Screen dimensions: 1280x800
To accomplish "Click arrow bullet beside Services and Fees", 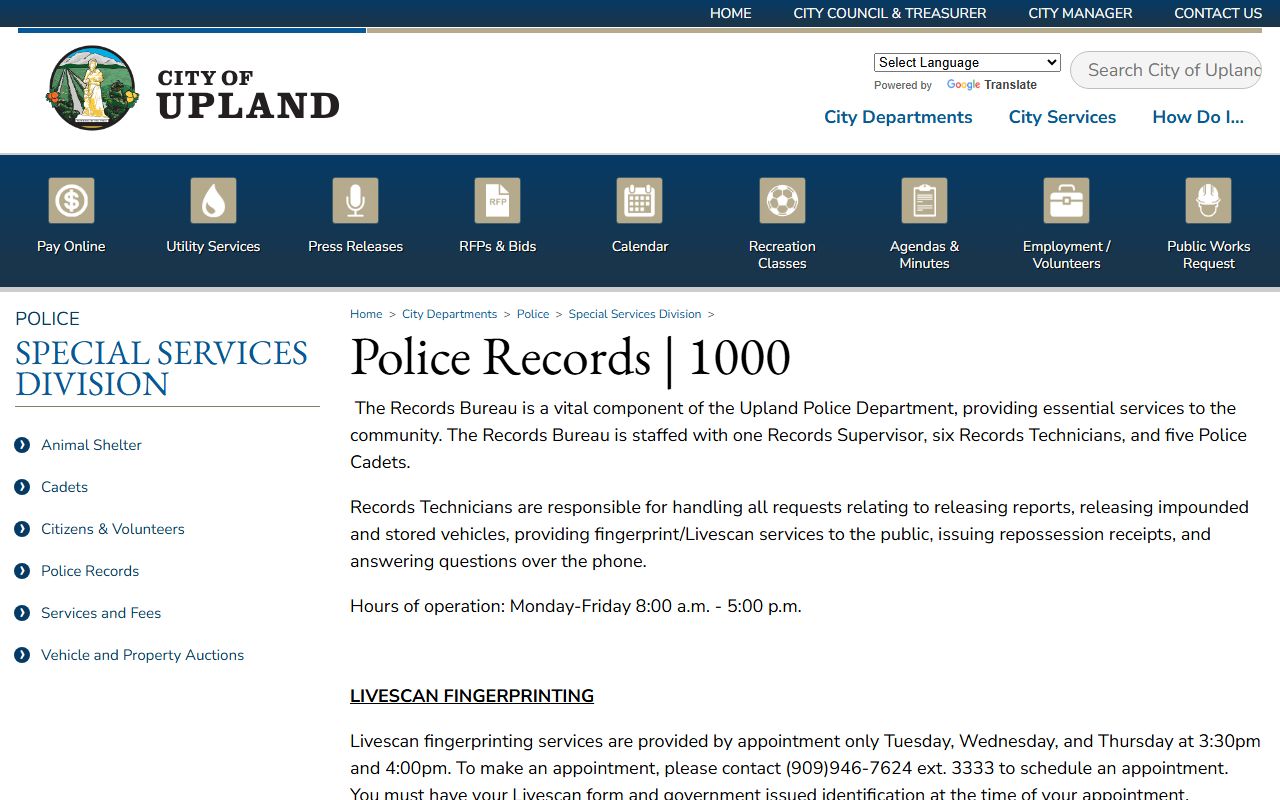I will (22, 613).
